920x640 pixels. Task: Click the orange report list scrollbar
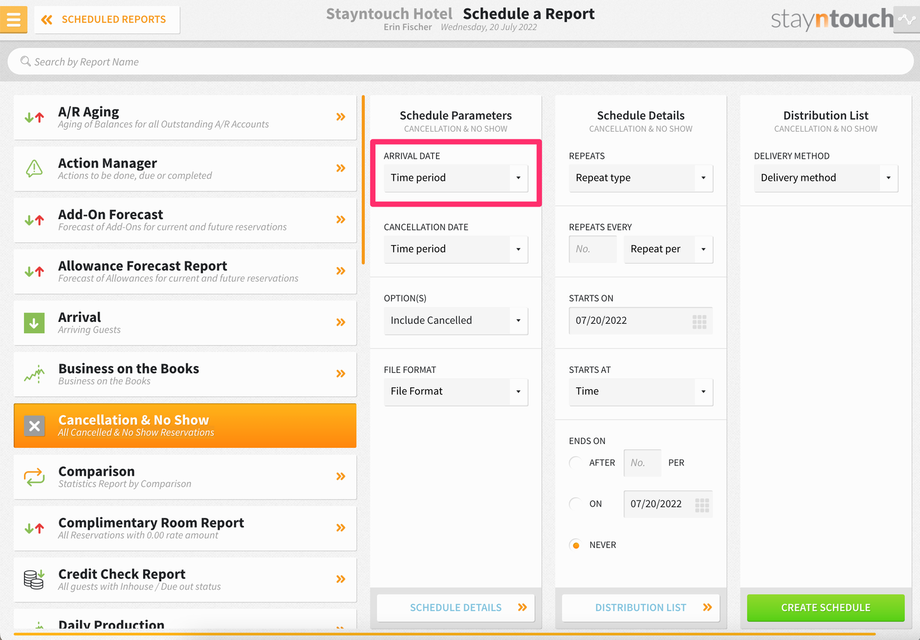[363, 180]
